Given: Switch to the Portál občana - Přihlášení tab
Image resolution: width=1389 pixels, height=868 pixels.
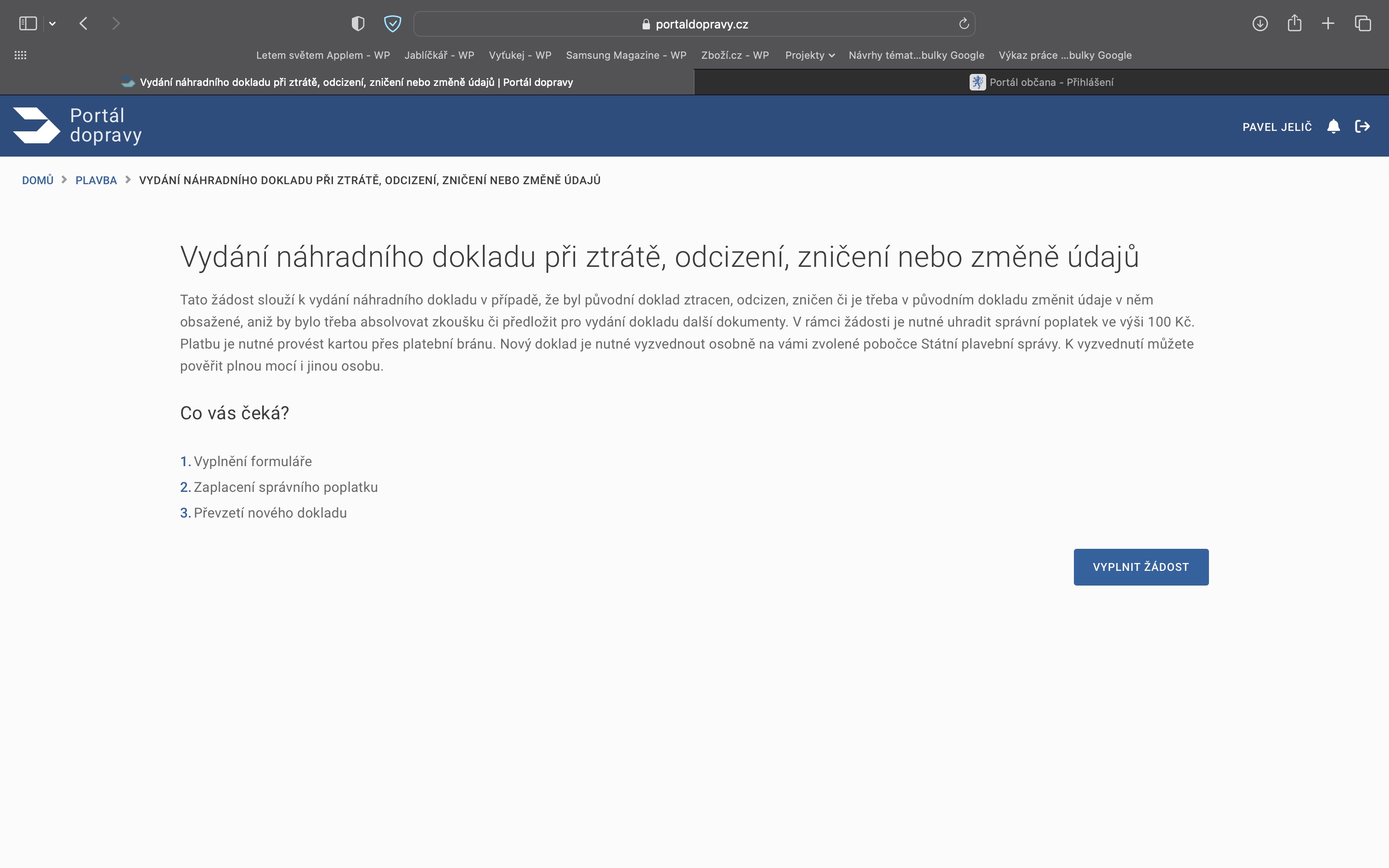Looking at the screenshot, I should (1041, 82).
